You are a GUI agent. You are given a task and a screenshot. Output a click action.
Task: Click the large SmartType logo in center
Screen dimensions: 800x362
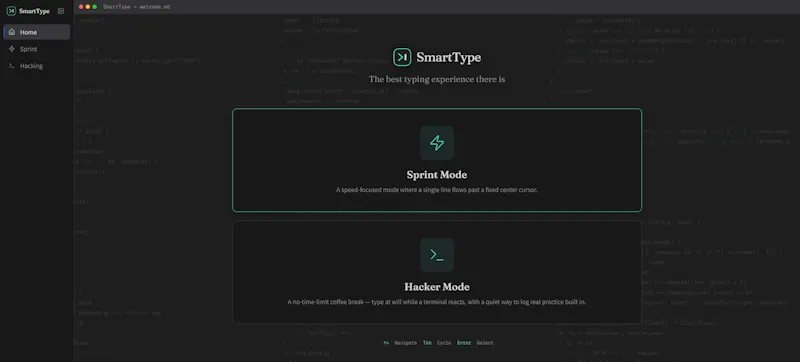click(x=402, y=57)
